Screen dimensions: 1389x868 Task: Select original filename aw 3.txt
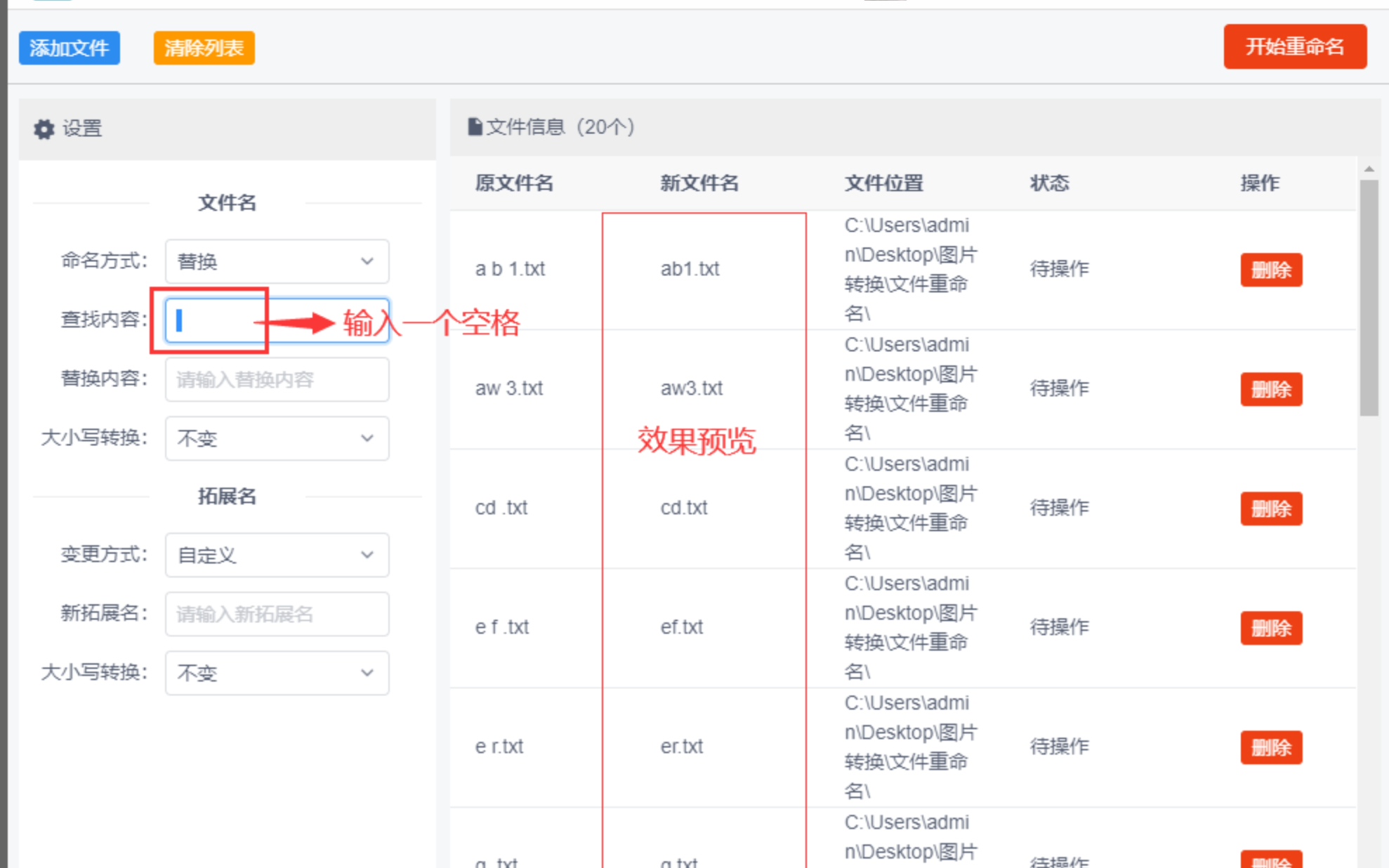(509, 388)
